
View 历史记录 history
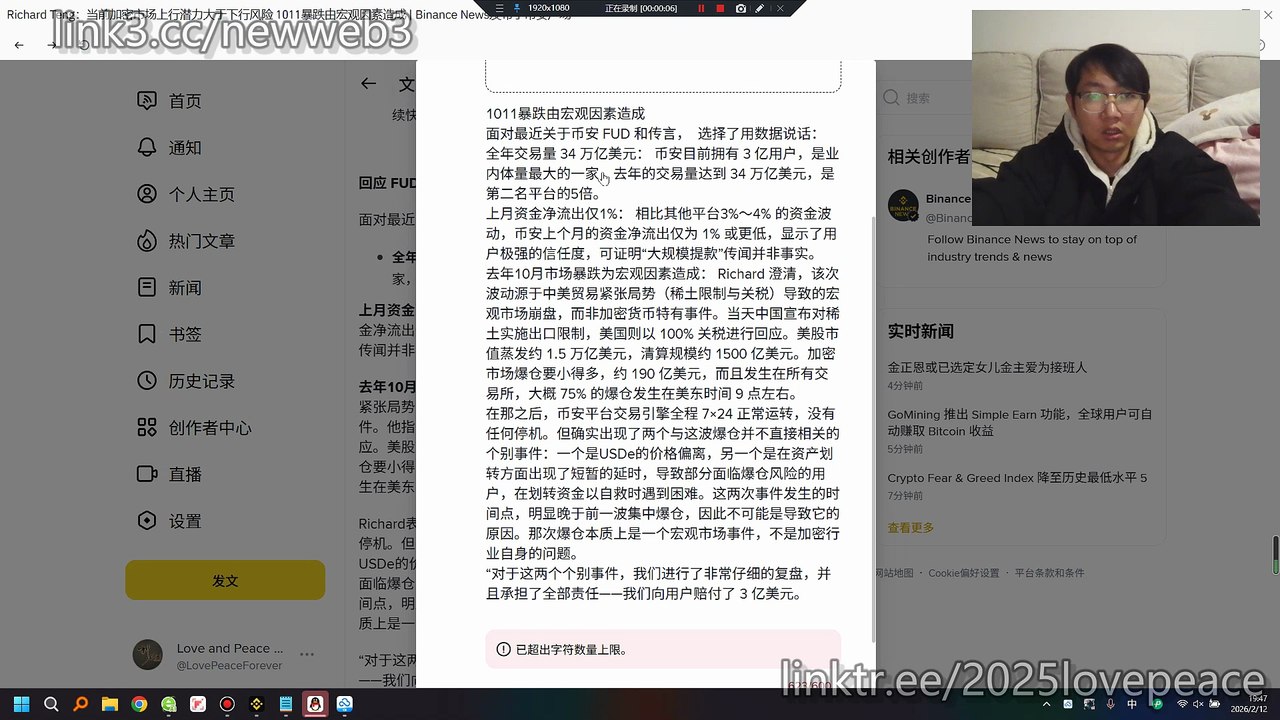pyautogui.click(x=186, y=381)
